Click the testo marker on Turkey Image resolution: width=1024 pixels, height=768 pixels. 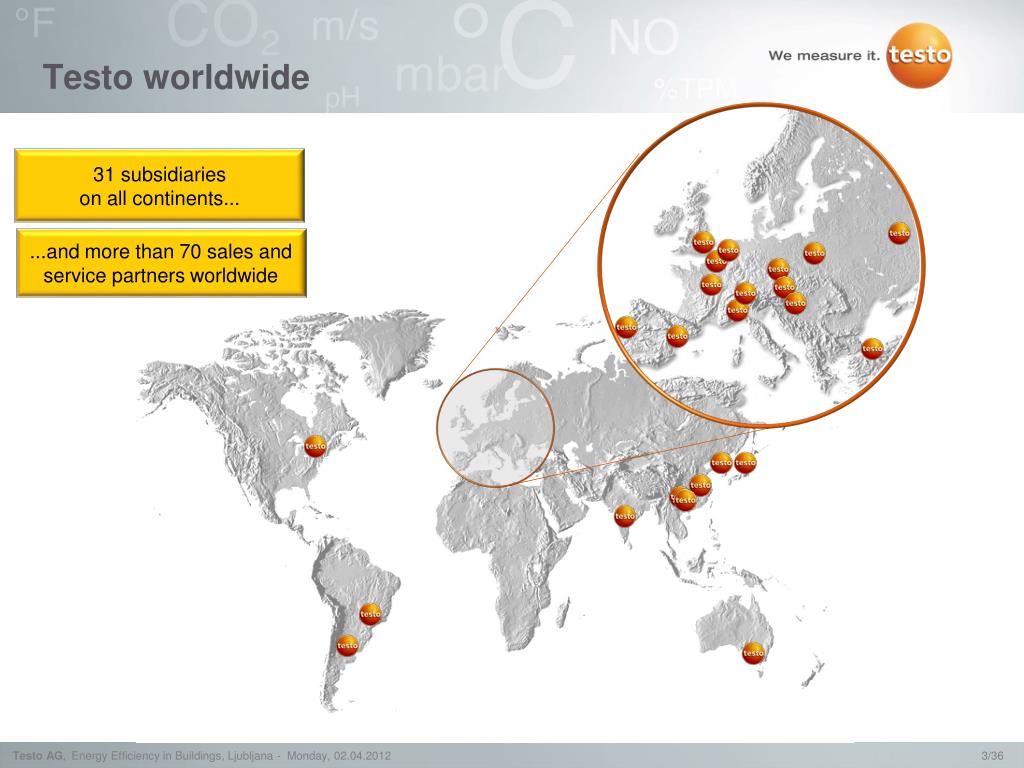[872, 348]
